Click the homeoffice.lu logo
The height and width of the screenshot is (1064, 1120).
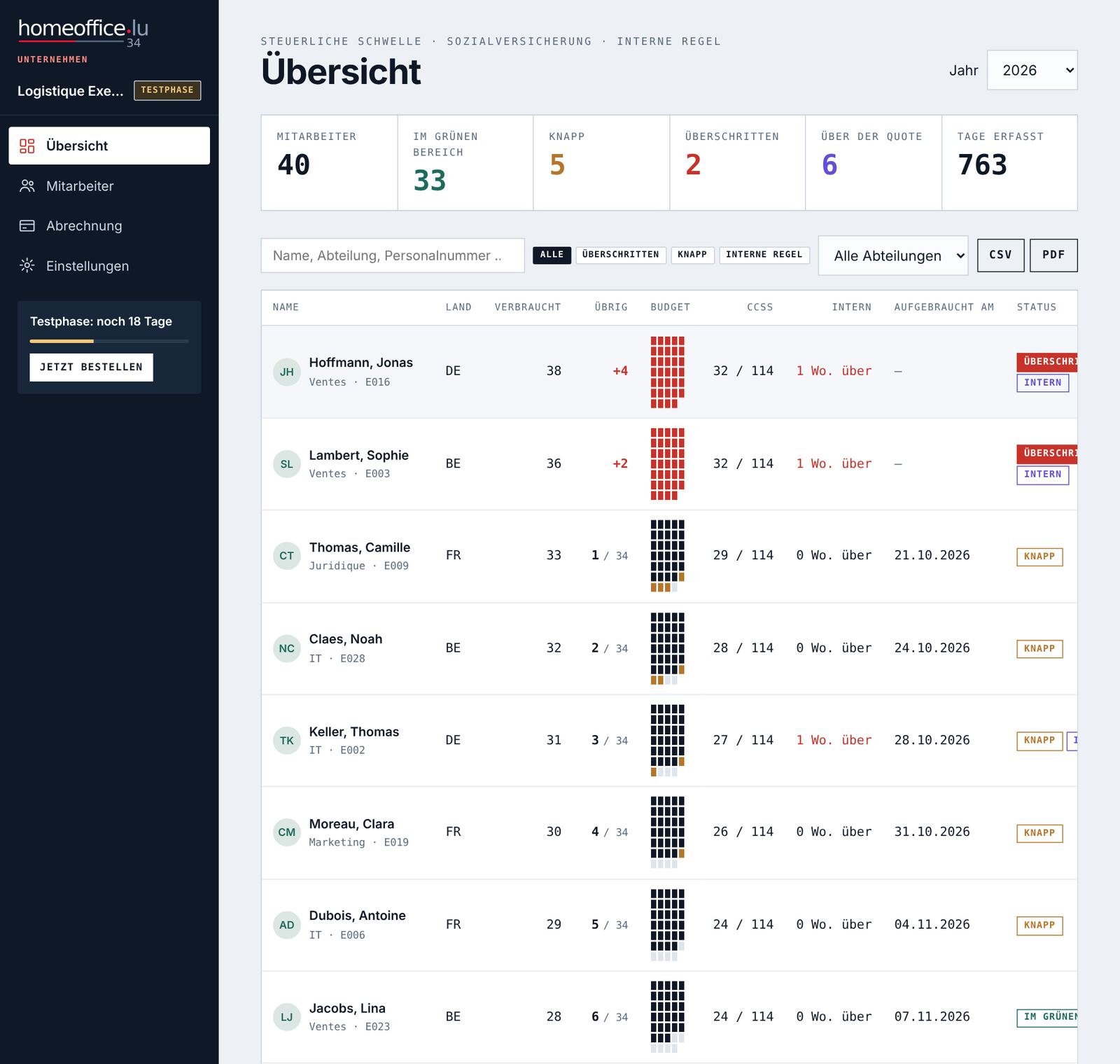pos(83,32)
